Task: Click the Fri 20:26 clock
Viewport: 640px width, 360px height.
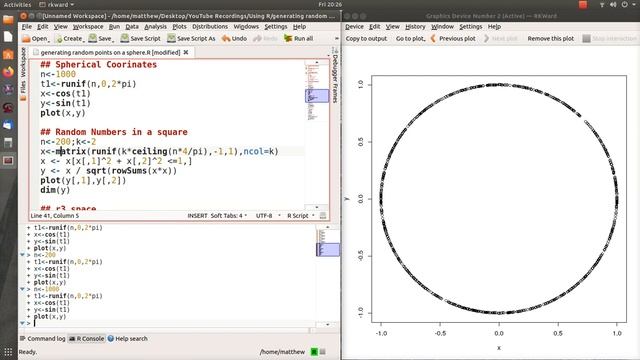Action: [x=330, y=4]
